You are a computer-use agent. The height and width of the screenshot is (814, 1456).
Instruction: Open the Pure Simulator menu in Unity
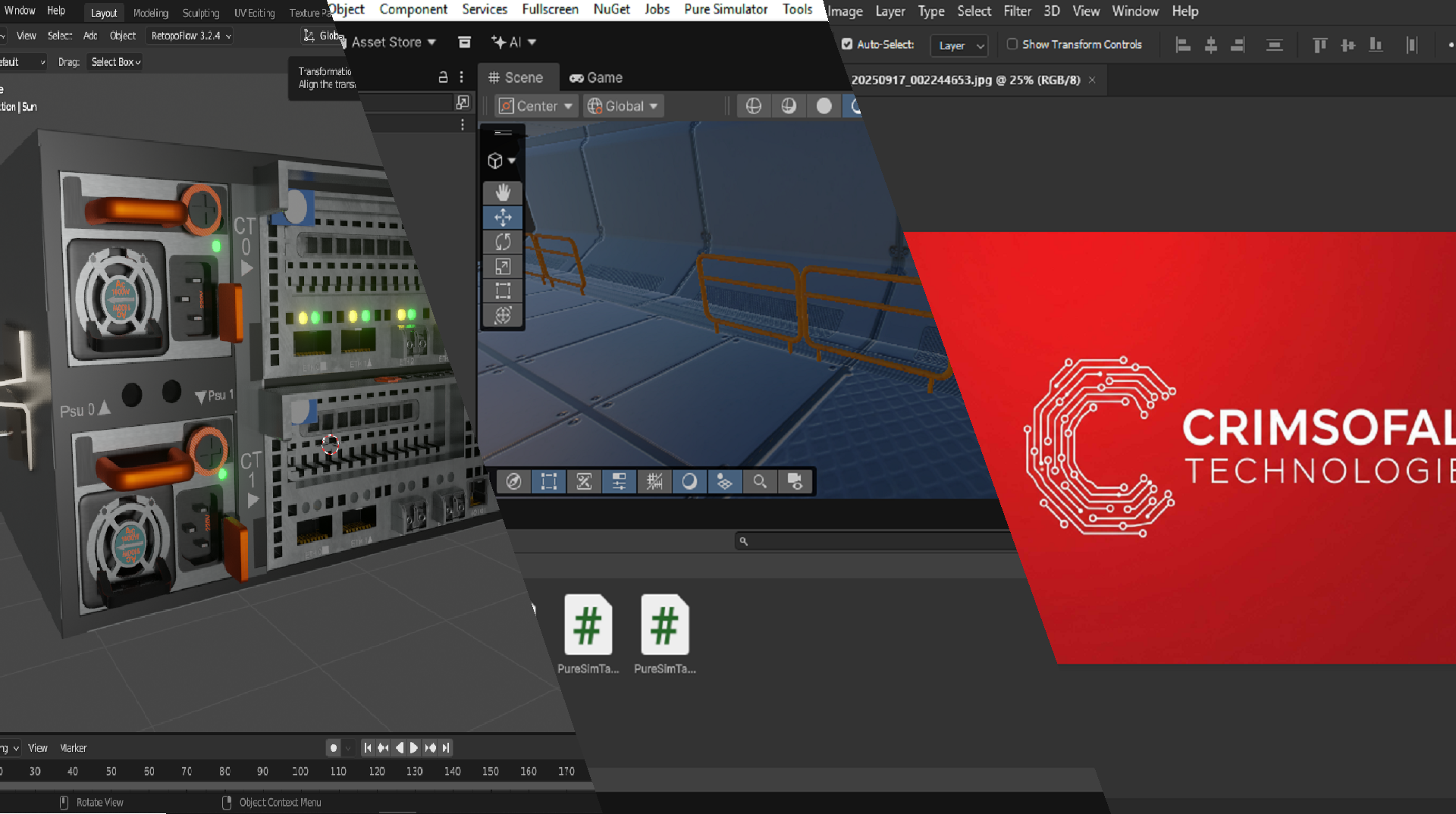coord(726,9)
